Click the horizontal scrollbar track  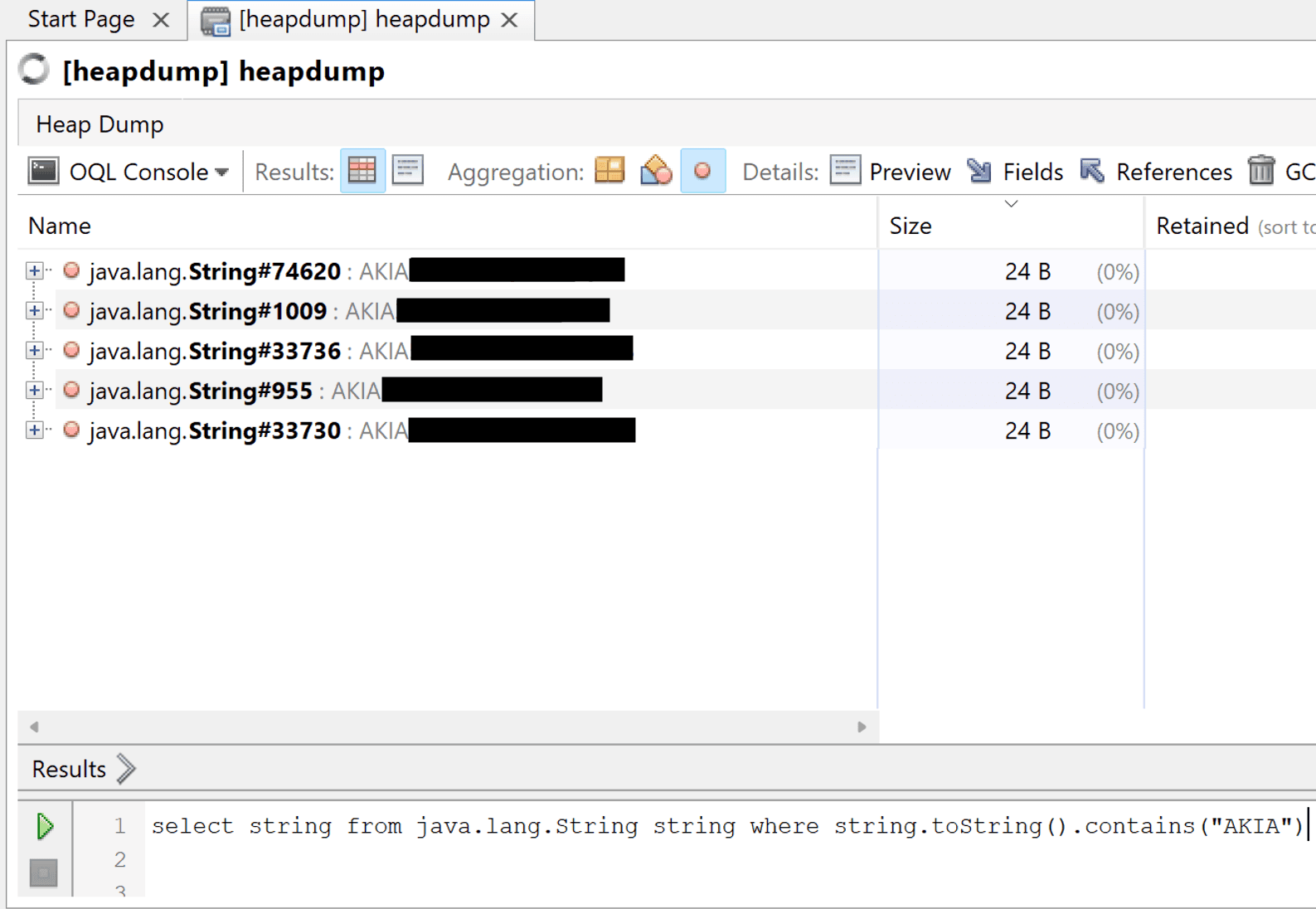click(x=448, y=727)
